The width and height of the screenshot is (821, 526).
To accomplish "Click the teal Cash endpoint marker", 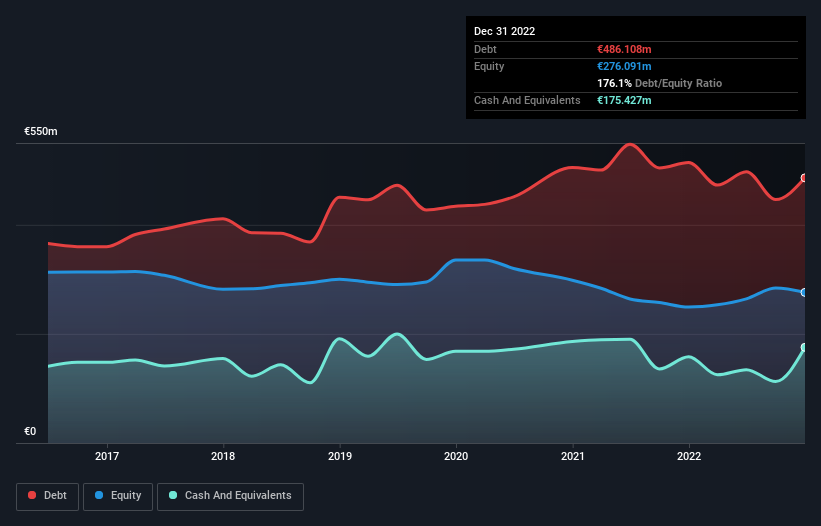I will coord(804,348).
